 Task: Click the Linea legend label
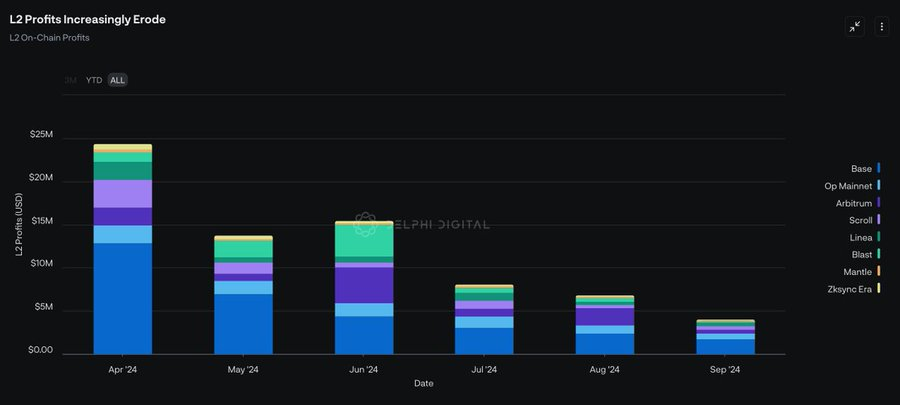pyautogui.click(x=861, y=237)
